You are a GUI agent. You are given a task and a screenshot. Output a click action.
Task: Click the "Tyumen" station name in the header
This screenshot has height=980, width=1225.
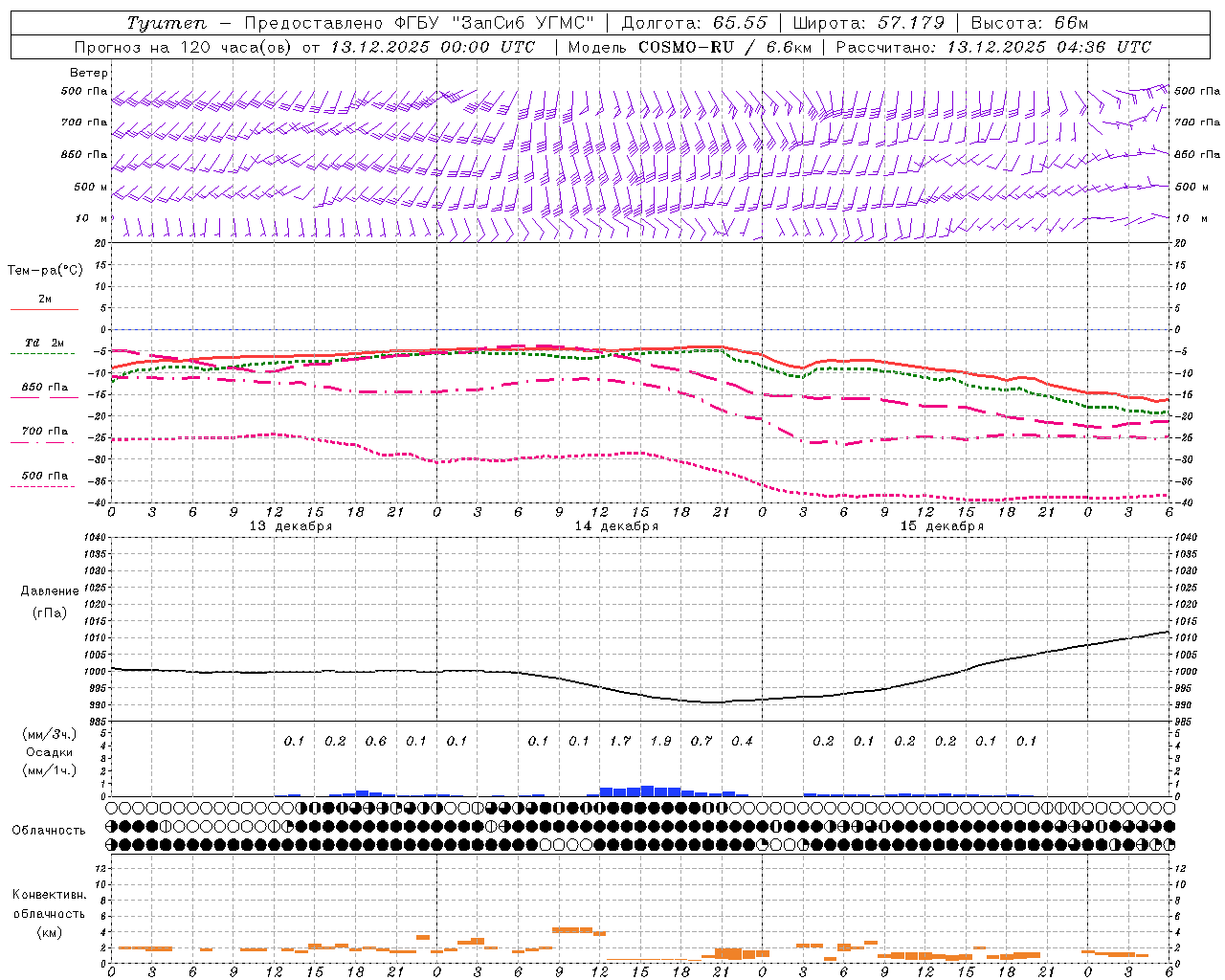point(166,23)
